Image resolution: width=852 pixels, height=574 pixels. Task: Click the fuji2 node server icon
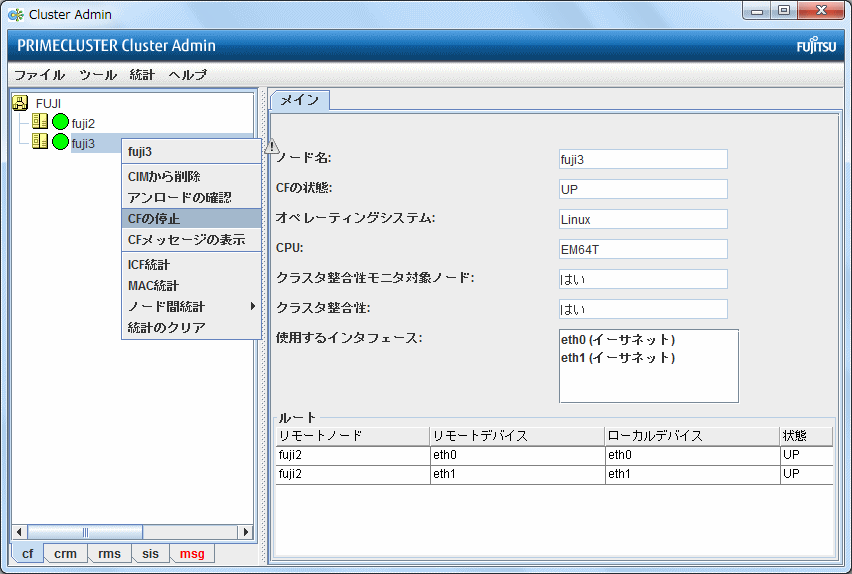click(x=40, y=121)
